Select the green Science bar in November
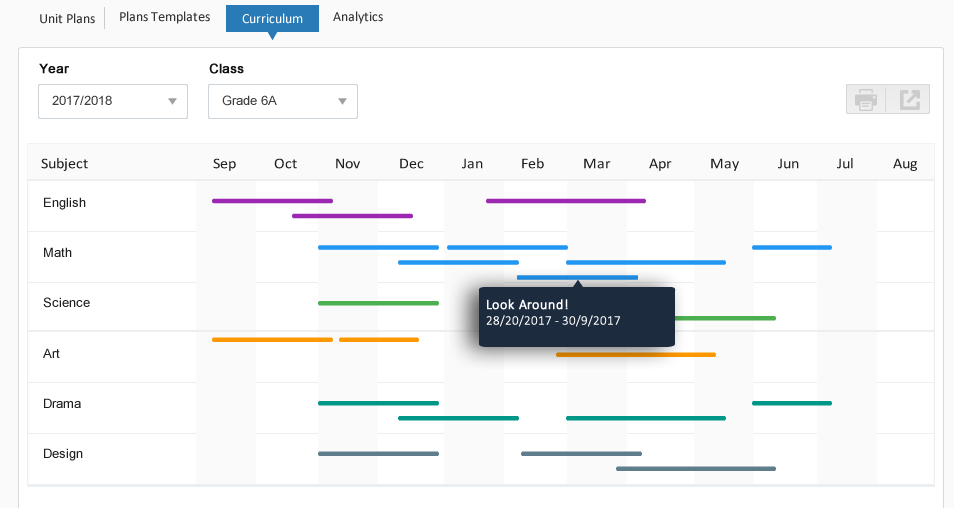Screen dimensions: 954x508 tap(378, 303)
